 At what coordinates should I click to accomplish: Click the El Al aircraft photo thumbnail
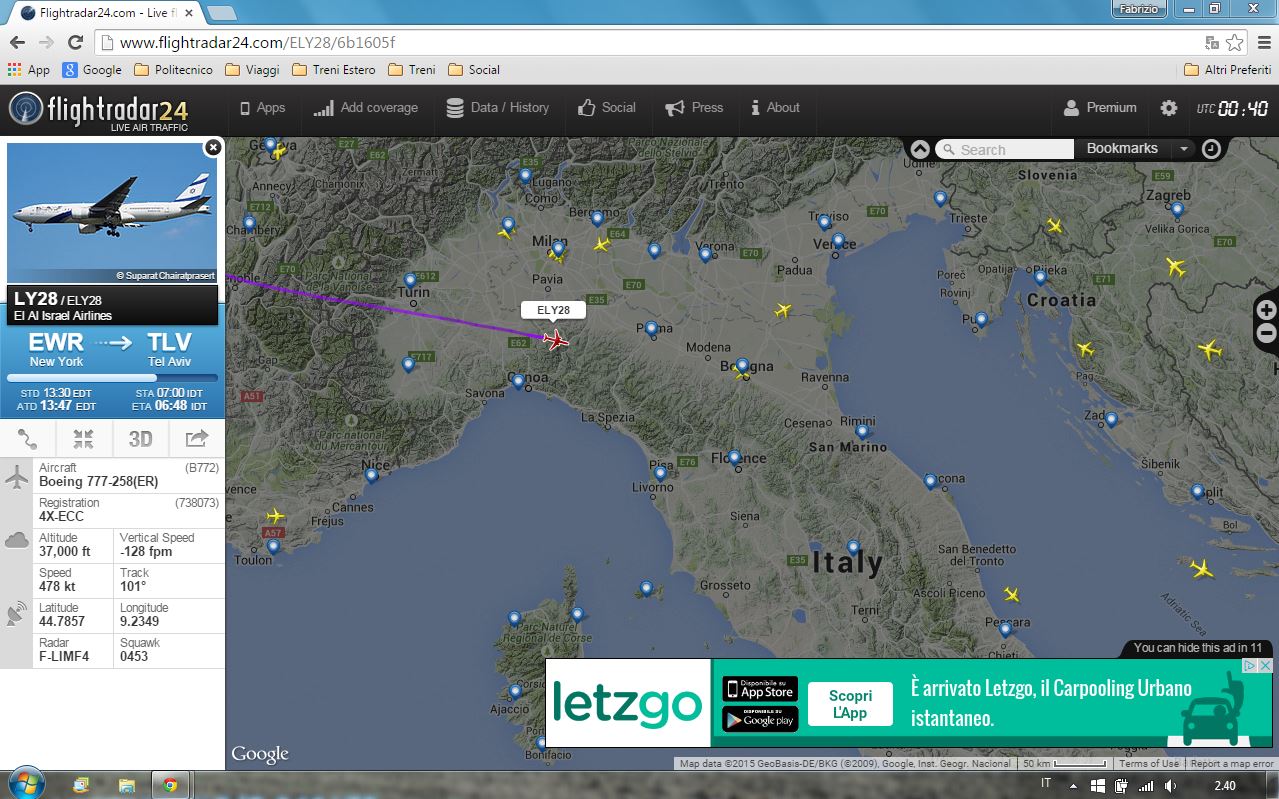[x=112, y=213]
